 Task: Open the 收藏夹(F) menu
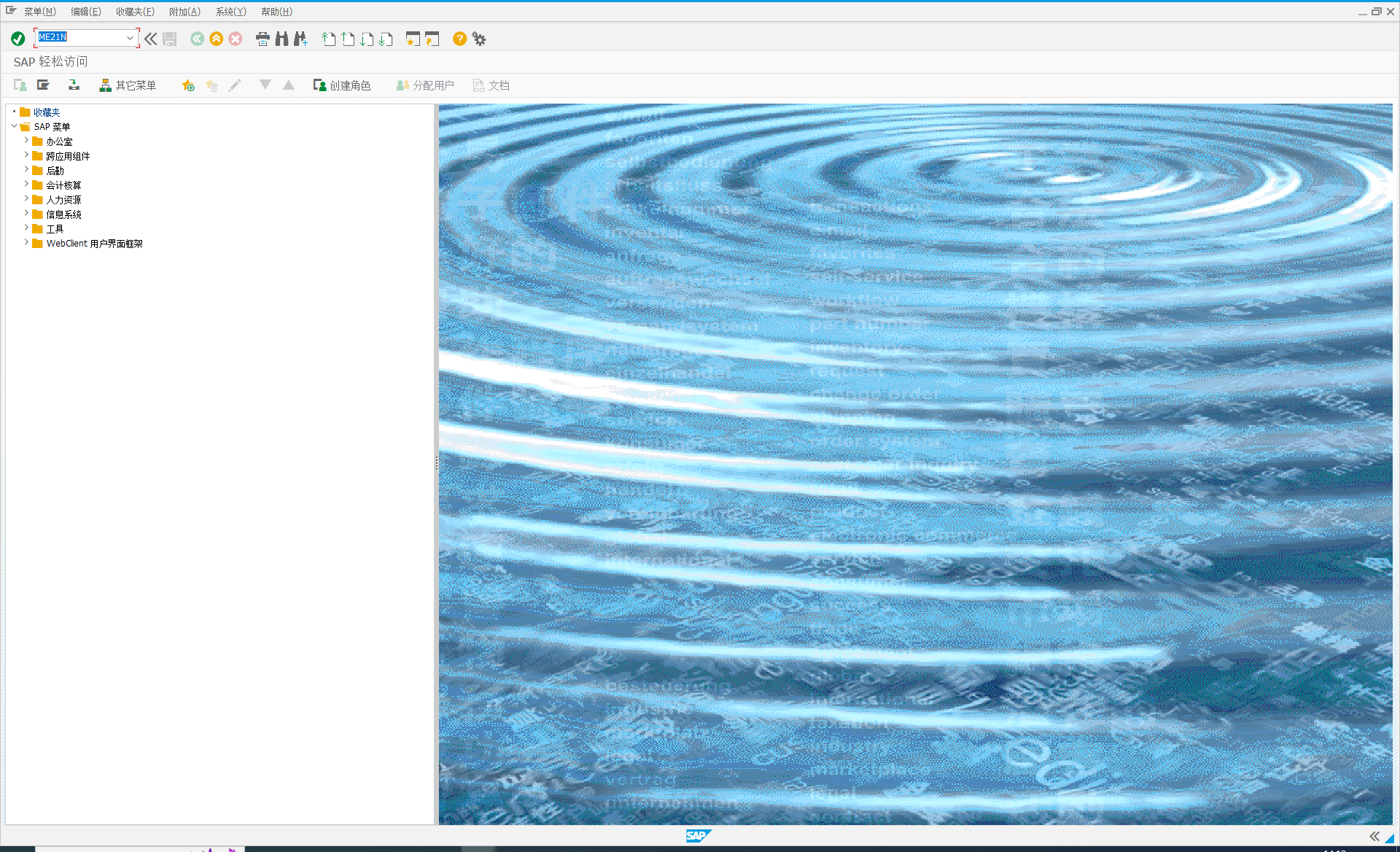click(x=135, y=12)
